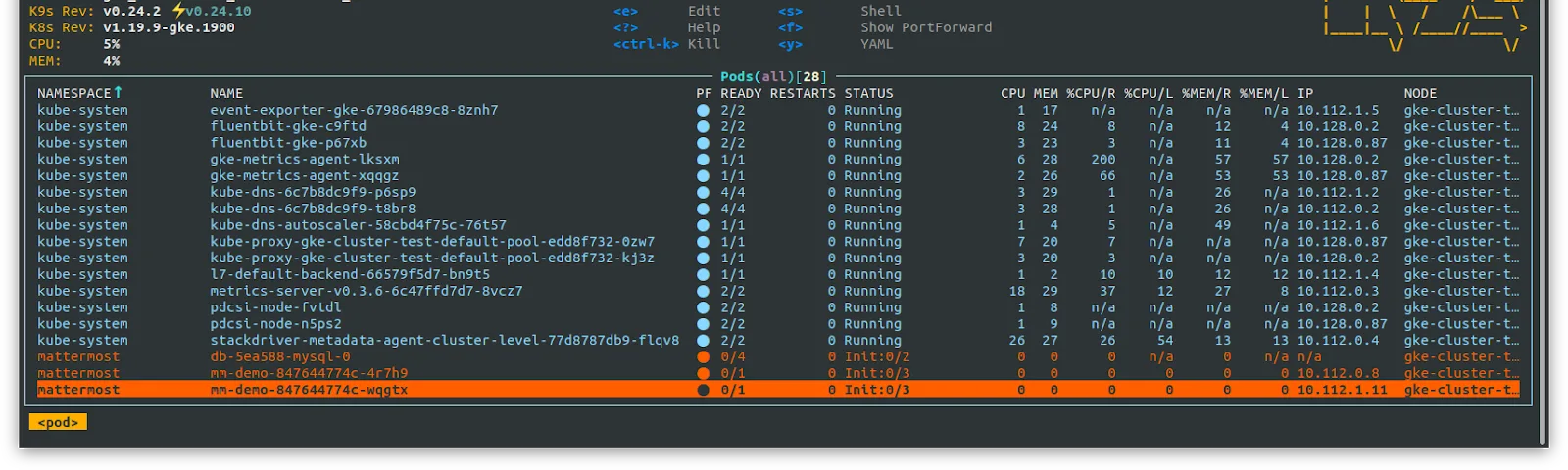The image size is (1568, 470).
Task: Click the port-forward dot for kube-dns-autoscaler-58cbd4f75c-76t57
Action: coord(703,226)
